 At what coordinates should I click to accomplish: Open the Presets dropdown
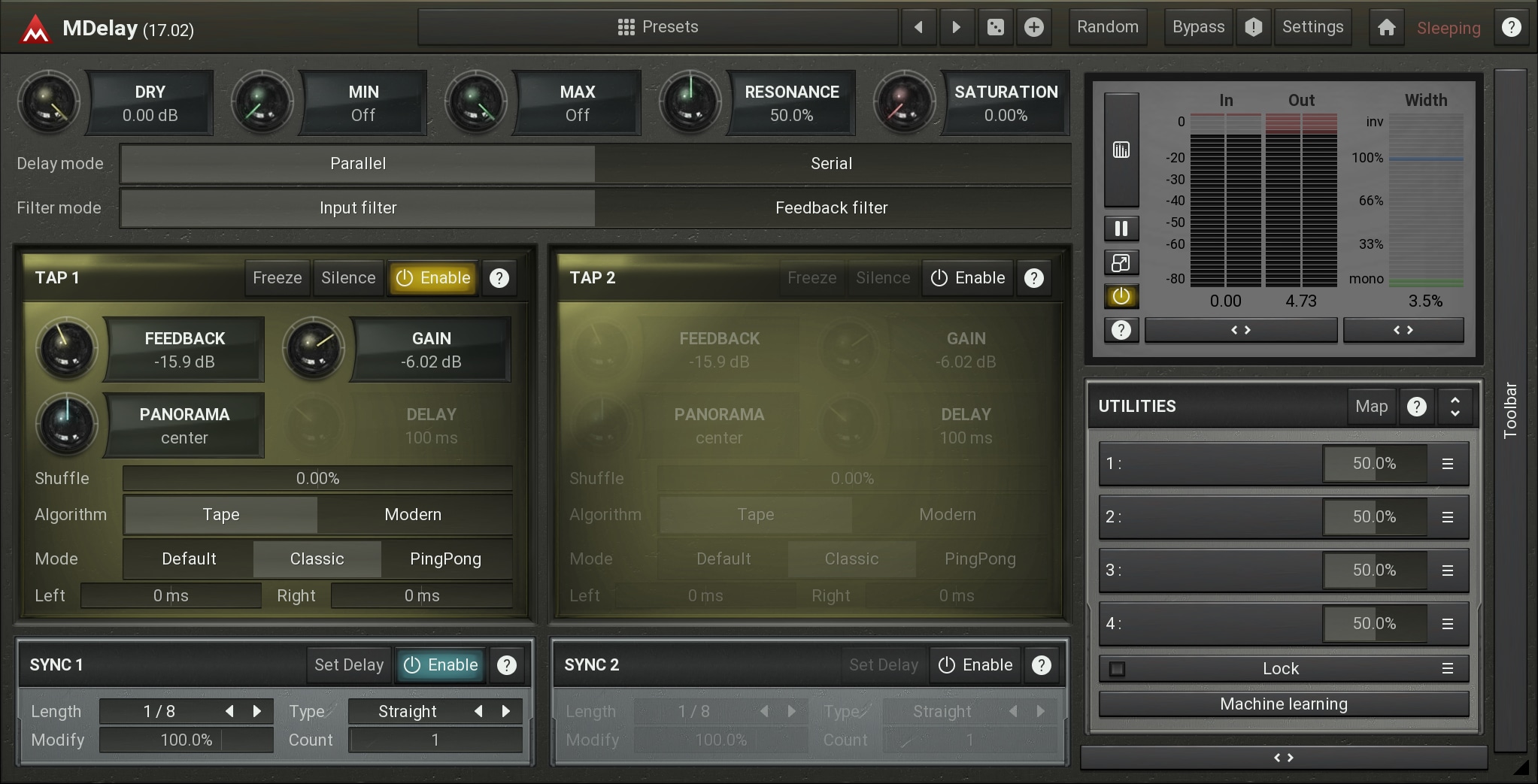[x=658, y=28]
